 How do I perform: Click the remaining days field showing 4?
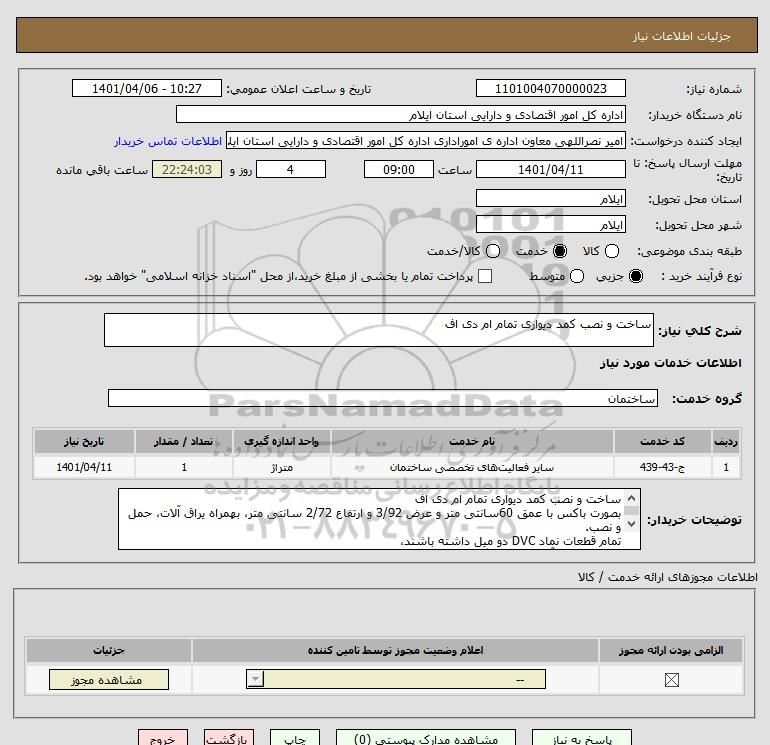[291, 169]
